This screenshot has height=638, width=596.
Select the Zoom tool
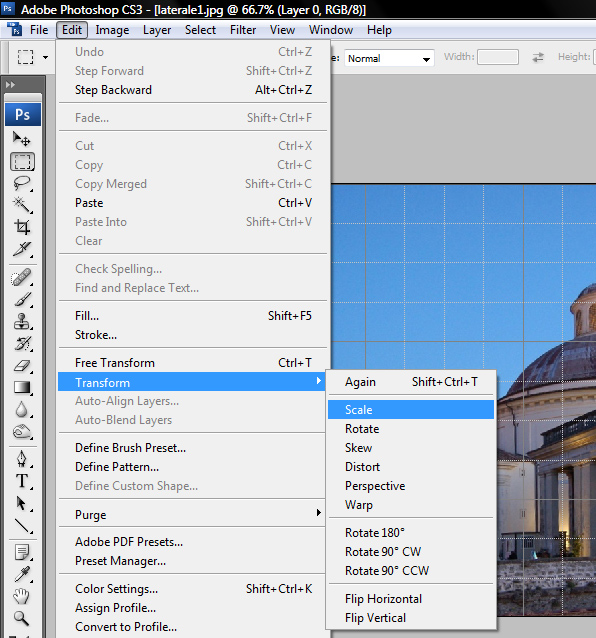click(22, 618)
